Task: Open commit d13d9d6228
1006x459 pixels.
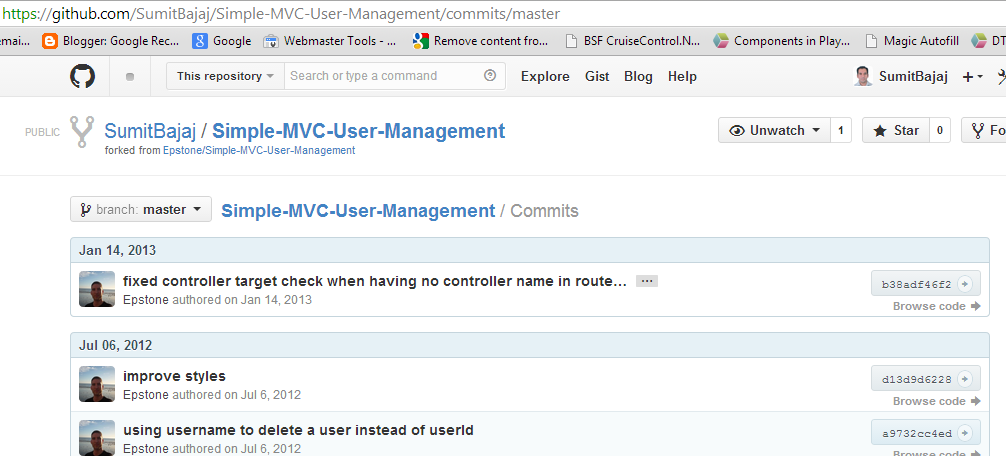Action: click(925, 379)
